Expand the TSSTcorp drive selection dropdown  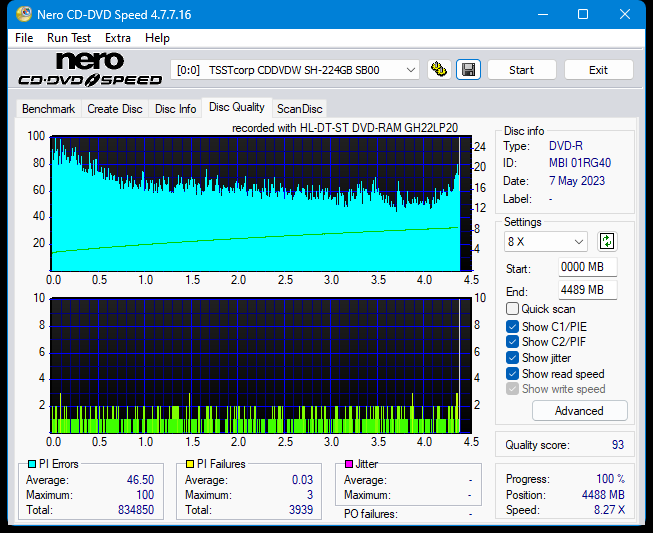pos(410,70)
